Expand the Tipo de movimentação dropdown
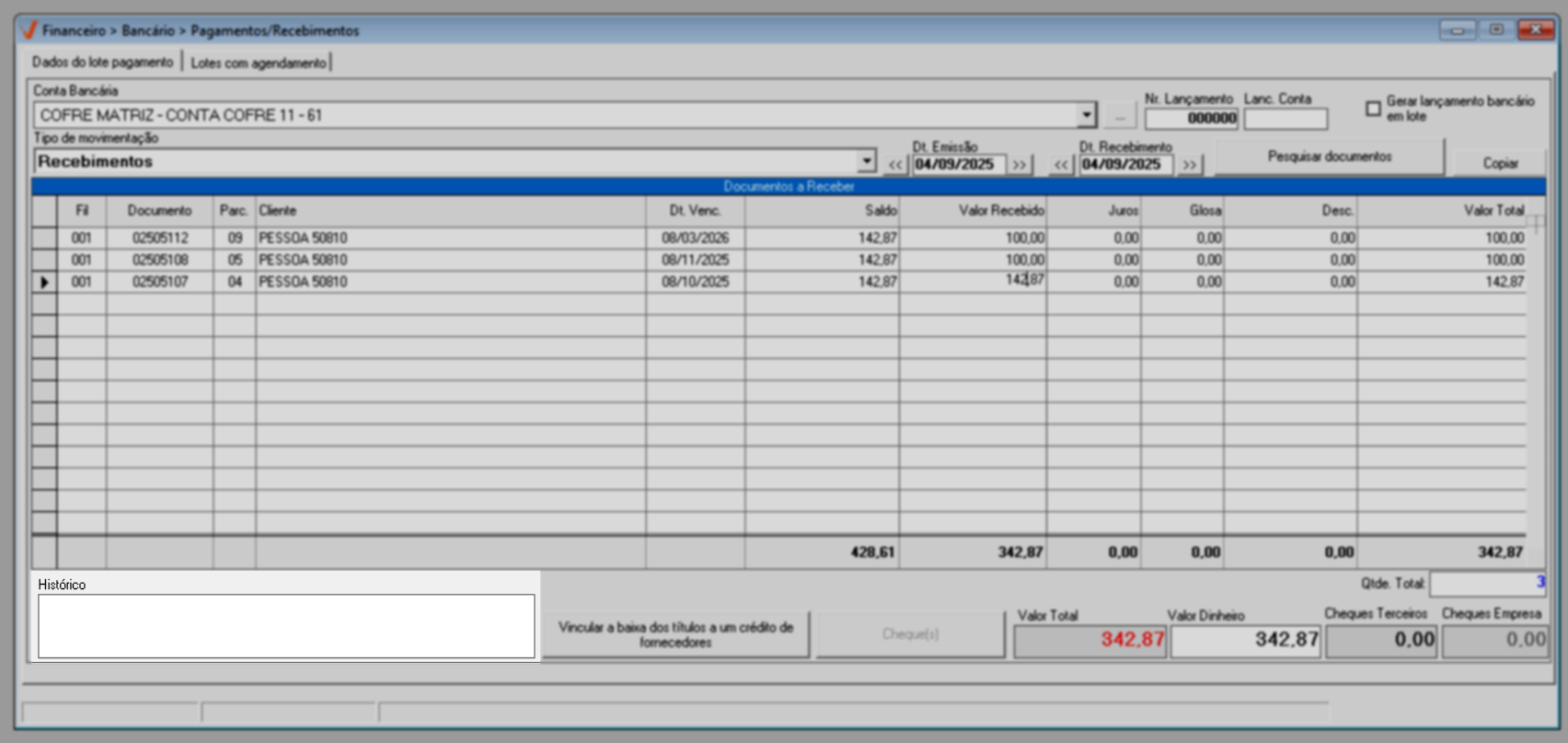Screen dimensions: 1568x743 (866, 161)
